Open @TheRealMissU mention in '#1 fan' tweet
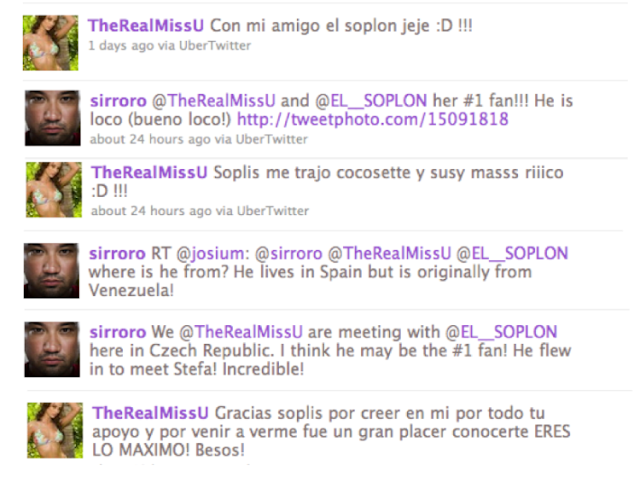Image resolution: width=640 pixels, height=500 pixels. (x=213, y=101)
